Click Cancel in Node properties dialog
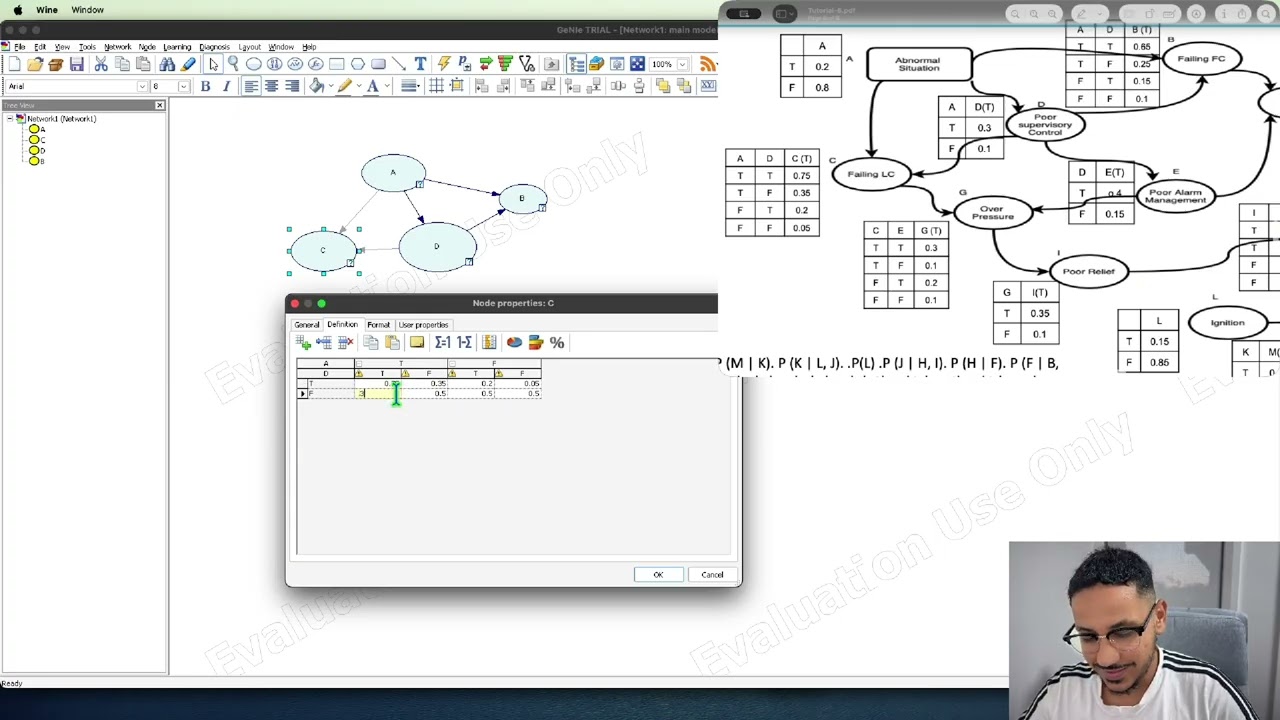The image size is (1280, 720). click(x=712, y=575)
